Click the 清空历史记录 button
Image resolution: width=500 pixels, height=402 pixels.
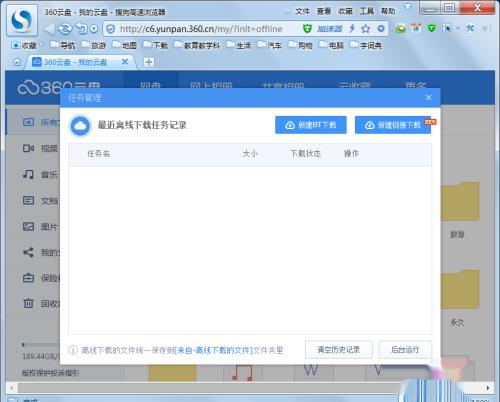339,350
